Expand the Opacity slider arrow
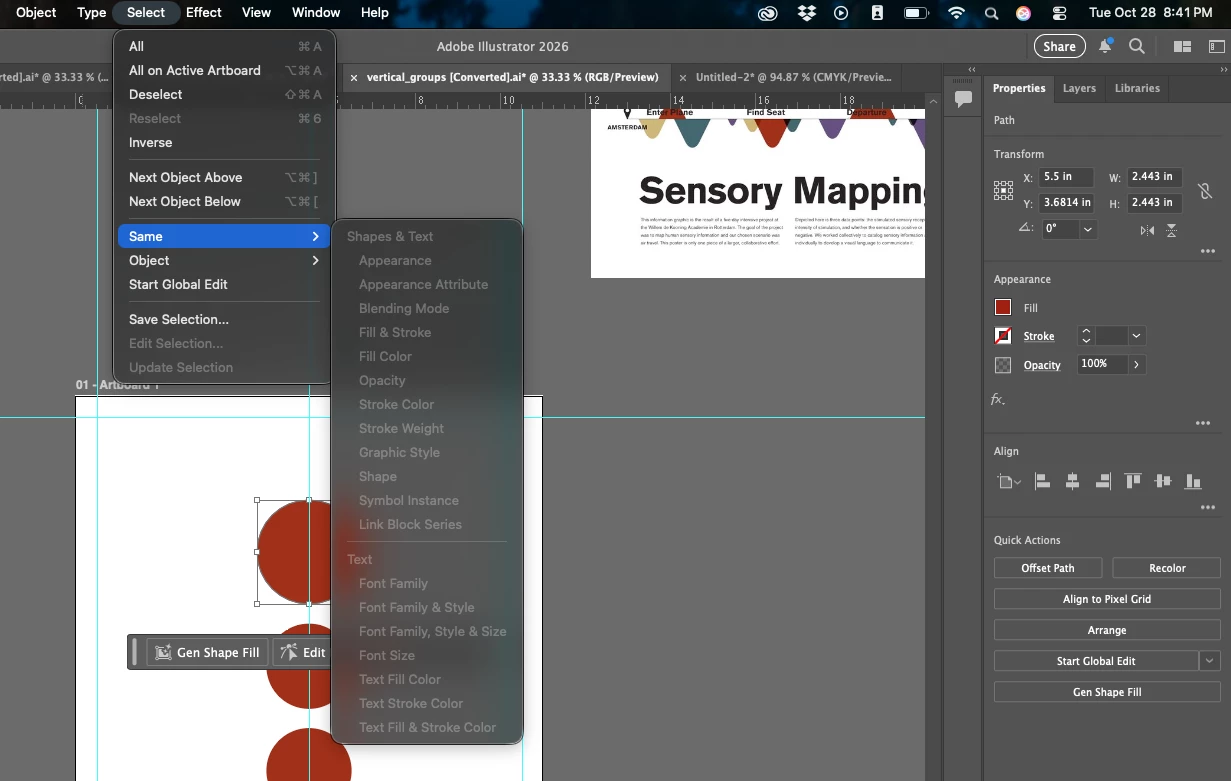This screenshot has width=1231, height=781. pyautogui.click(x=1136, y=365)
